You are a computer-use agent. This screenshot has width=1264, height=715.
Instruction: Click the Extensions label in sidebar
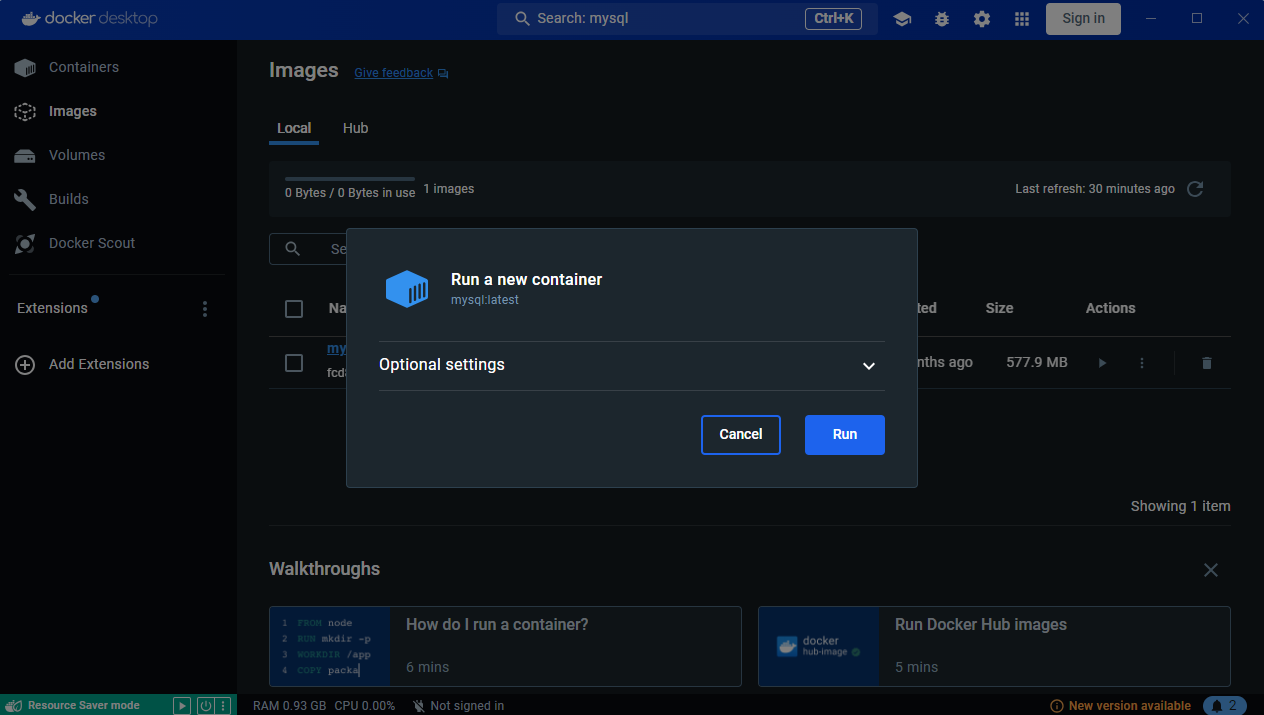tap(52, 308)
